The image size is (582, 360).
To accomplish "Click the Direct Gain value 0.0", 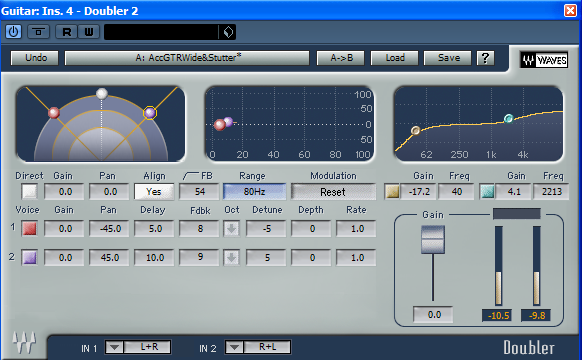I will tap(64, 192).
